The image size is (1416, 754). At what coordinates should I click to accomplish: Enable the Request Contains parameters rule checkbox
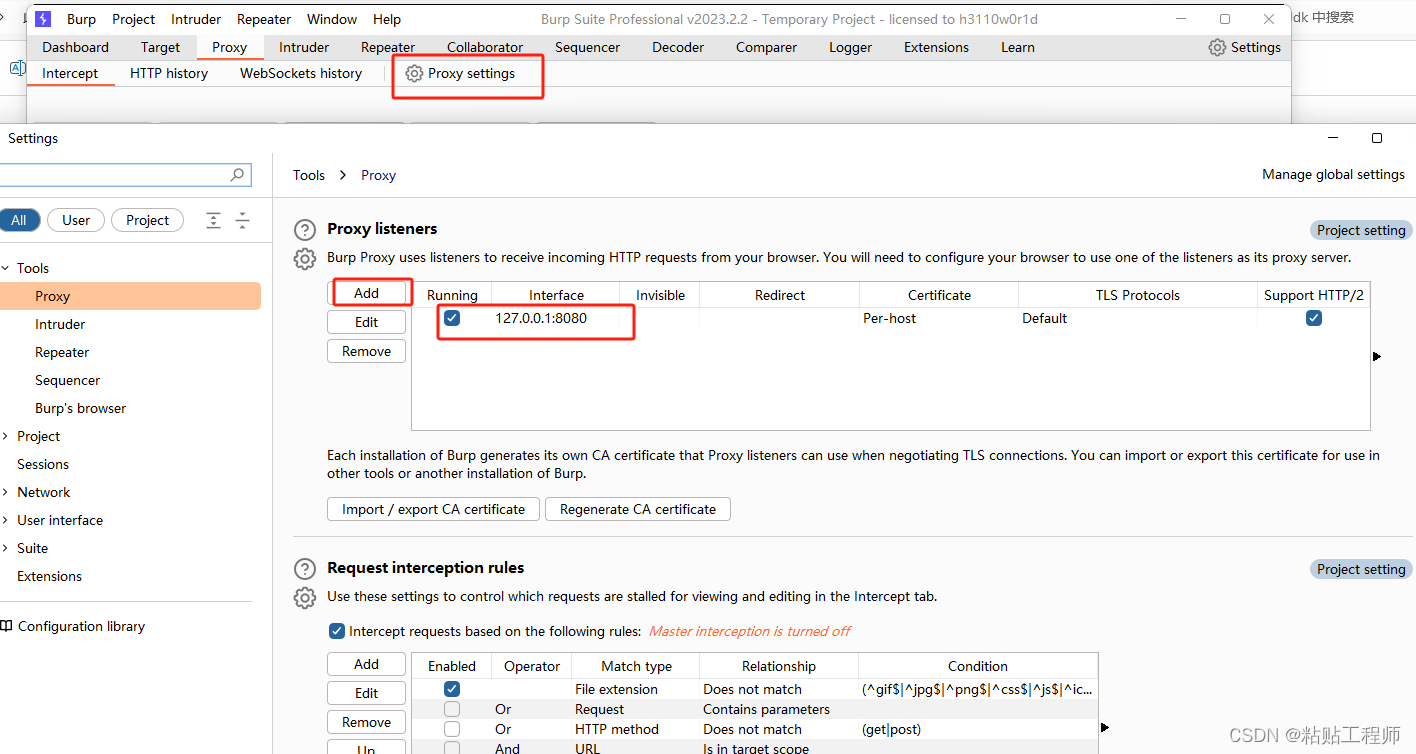point(452,709)
